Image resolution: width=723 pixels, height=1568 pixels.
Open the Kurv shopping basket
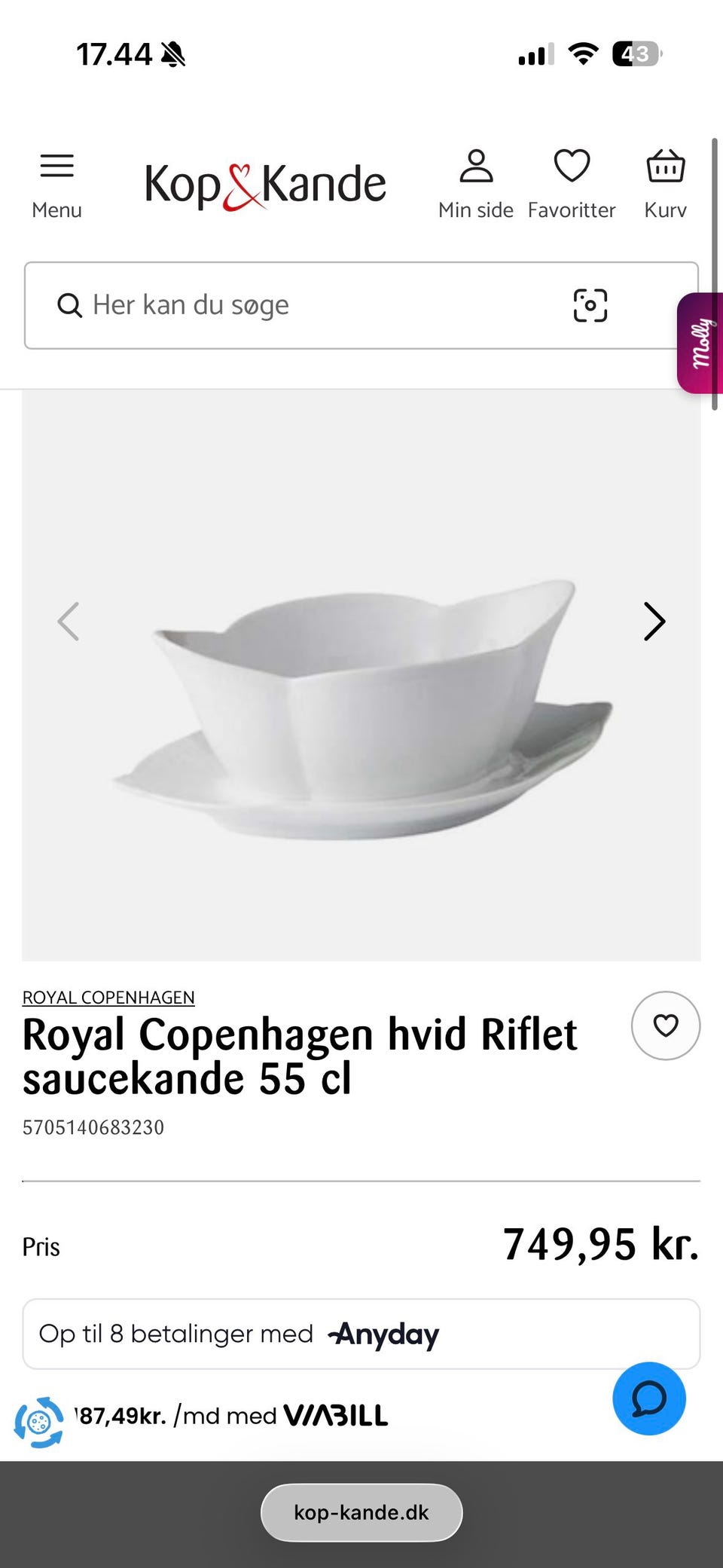coord(666,166)
